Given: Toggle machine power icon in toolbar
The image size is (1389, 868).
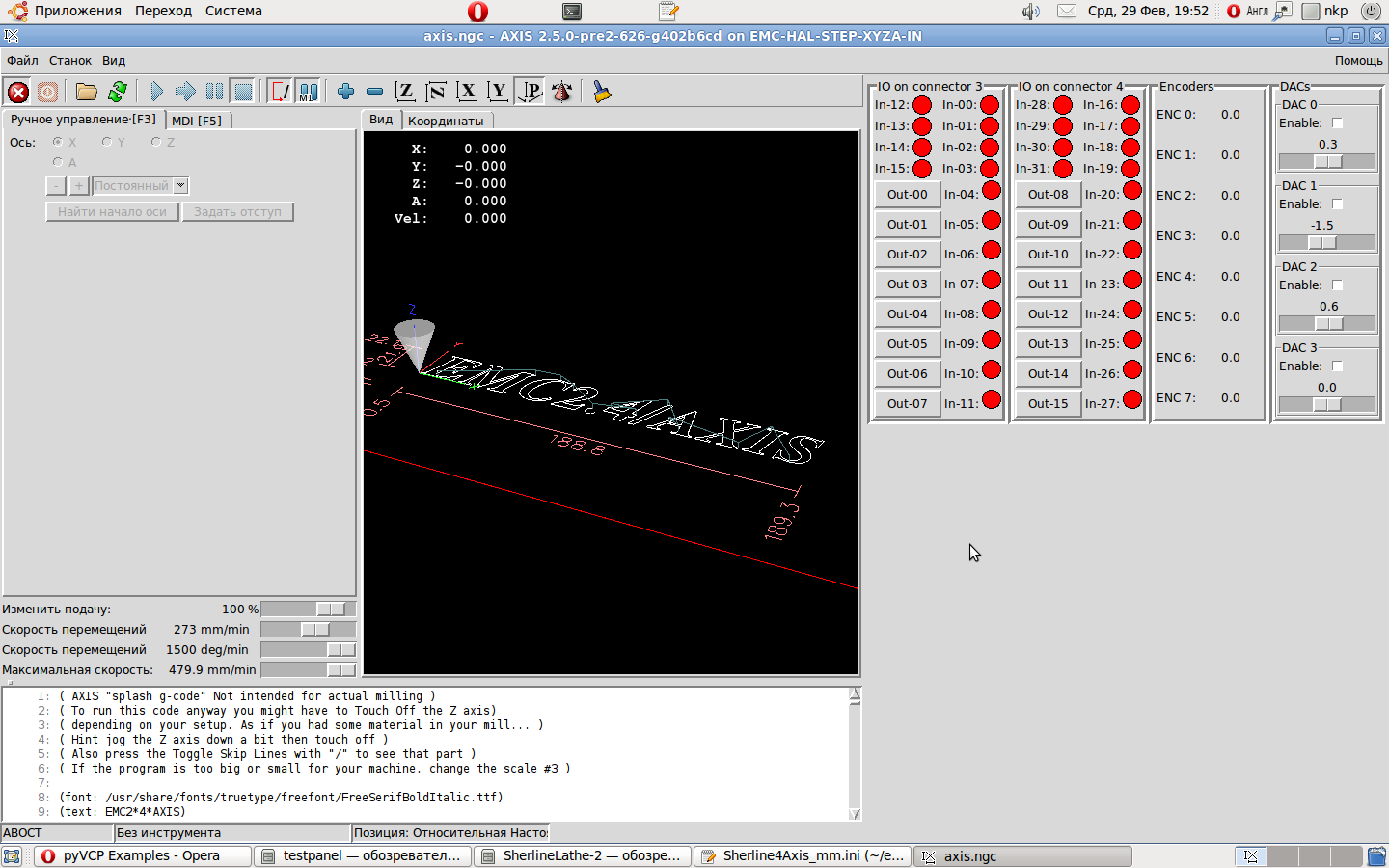Looking at the screenshot, I should [x=47, y=92].
